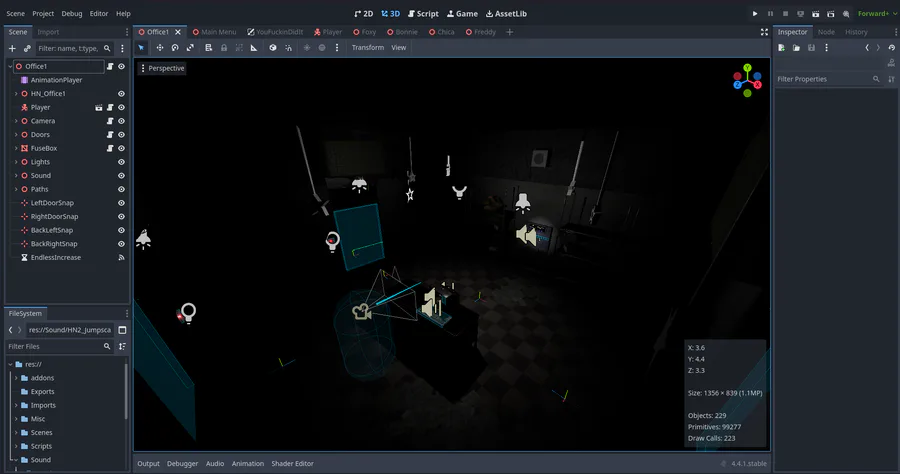Add a new child node

[12, 48]
